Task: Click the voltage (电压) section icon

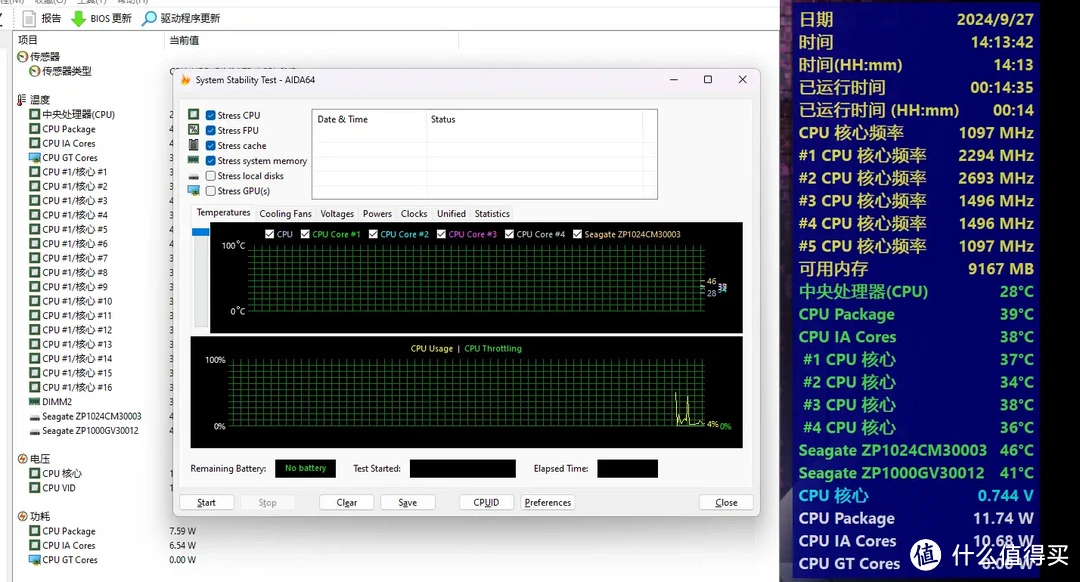Action: [22, 459]
